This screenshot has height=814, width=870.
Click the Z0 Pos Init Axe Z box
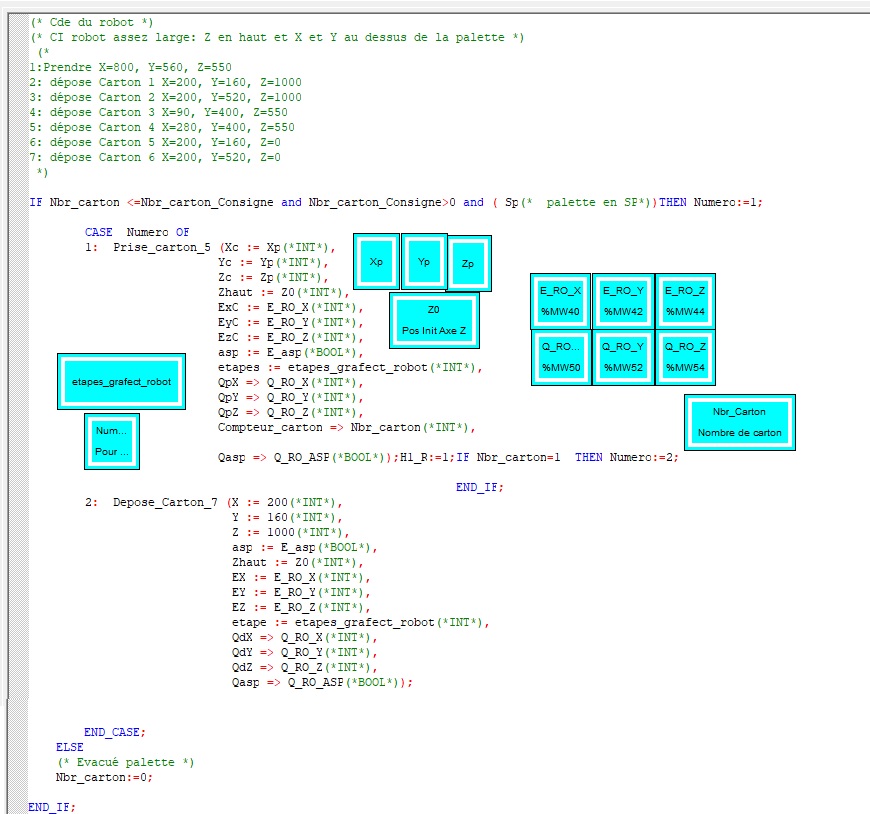433,319
